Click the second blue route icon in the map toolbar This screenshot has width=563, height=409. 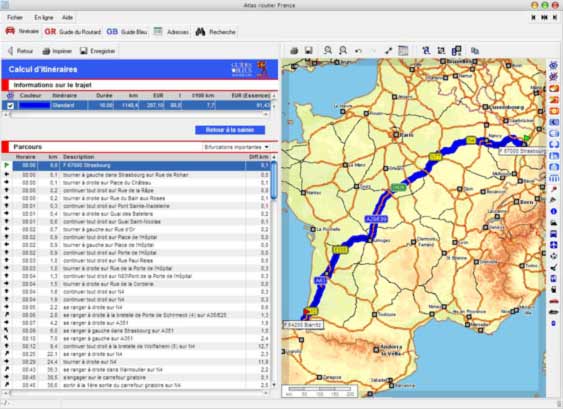[441, 51]
